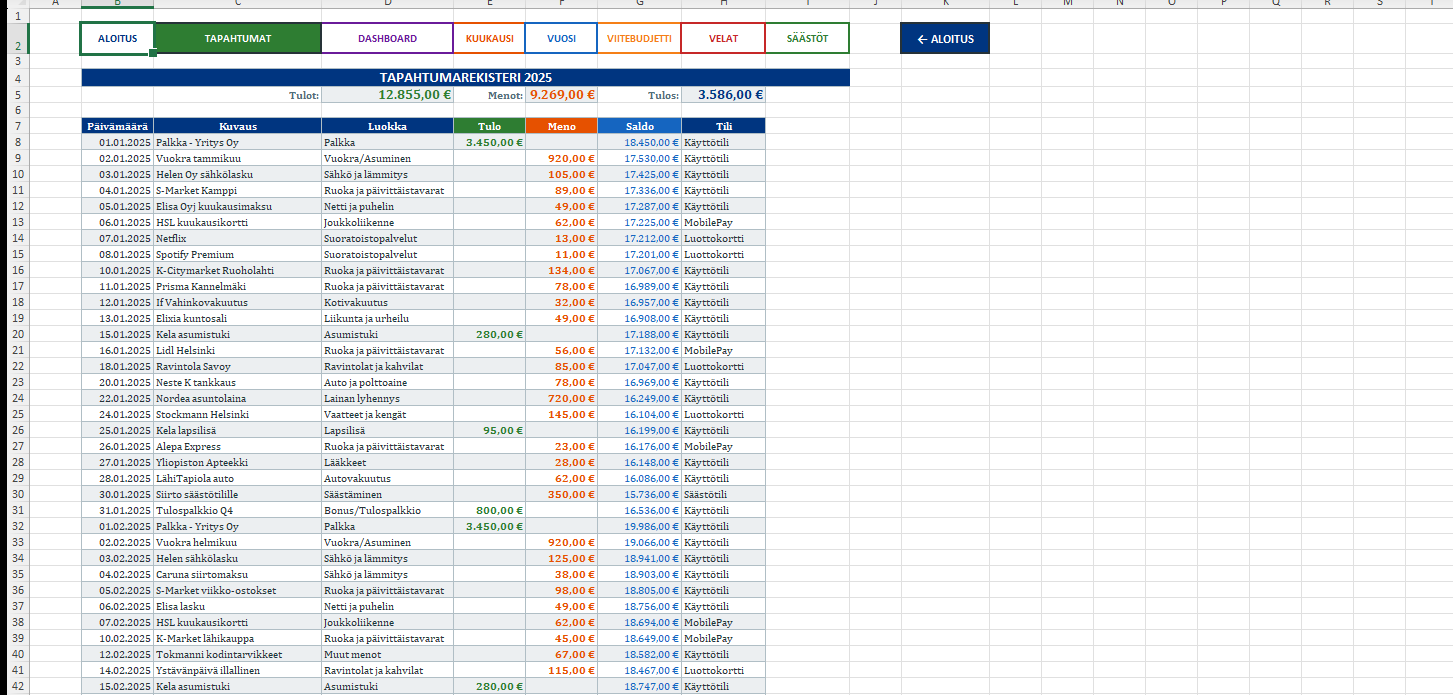Click the orange Meno header cell
The image size is (1453, 695).
coord(561,126)
